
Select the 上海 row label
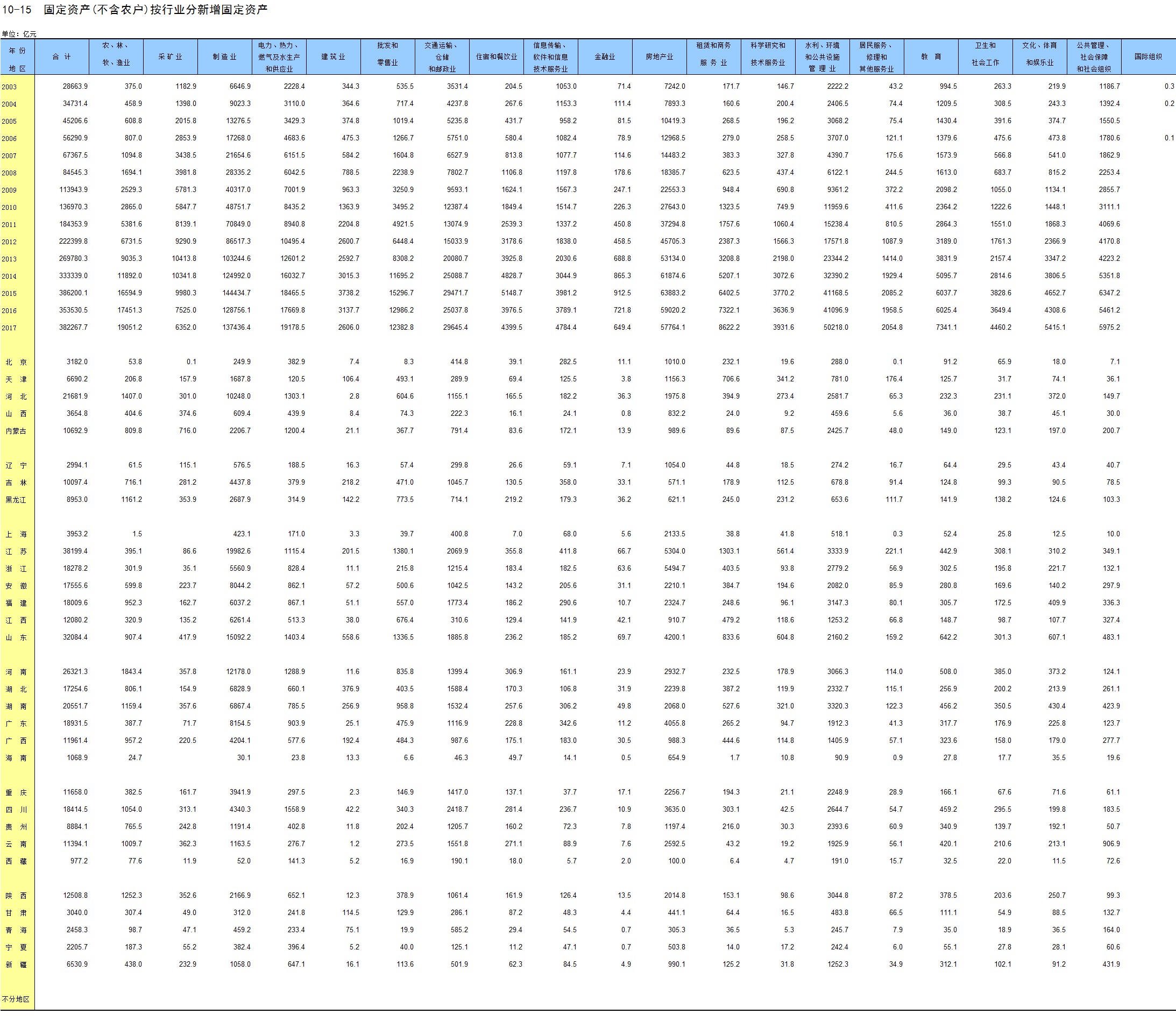click(16, 535)
